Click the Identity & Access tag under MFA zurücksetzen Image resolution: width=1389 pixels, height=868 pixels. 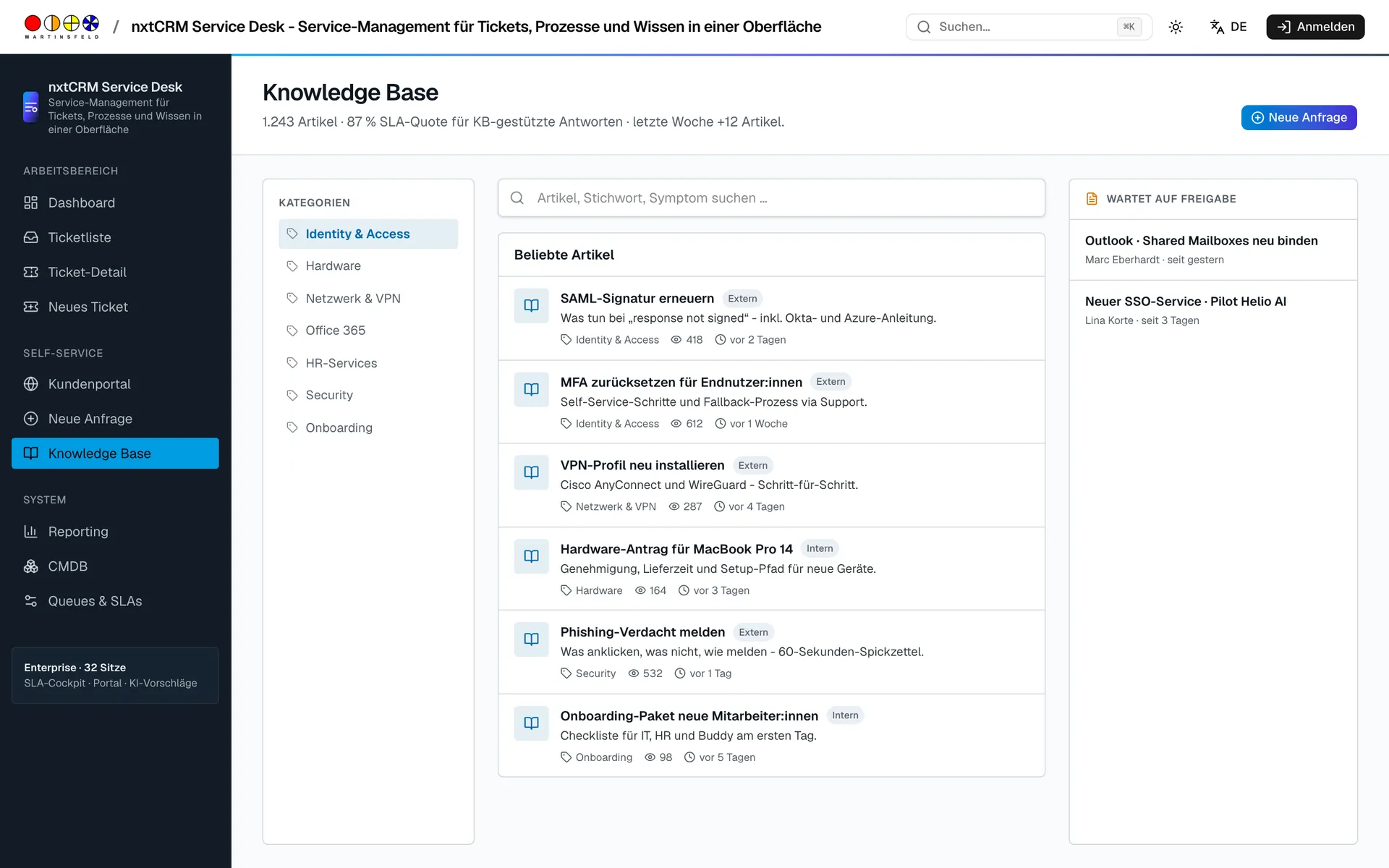(x=610, y=424)
